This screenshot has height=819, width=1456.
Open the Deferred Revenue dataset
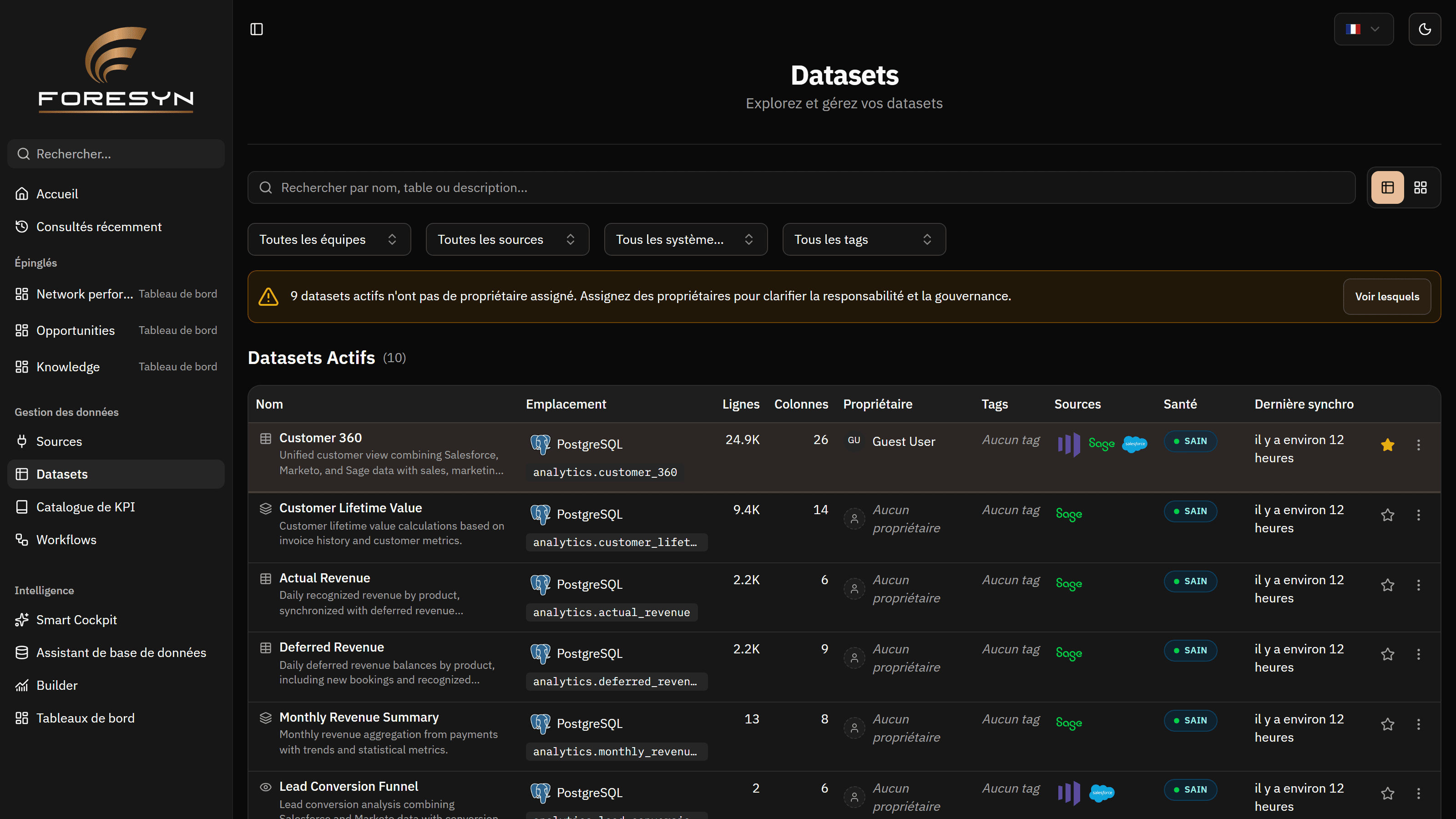click(331, 647)
